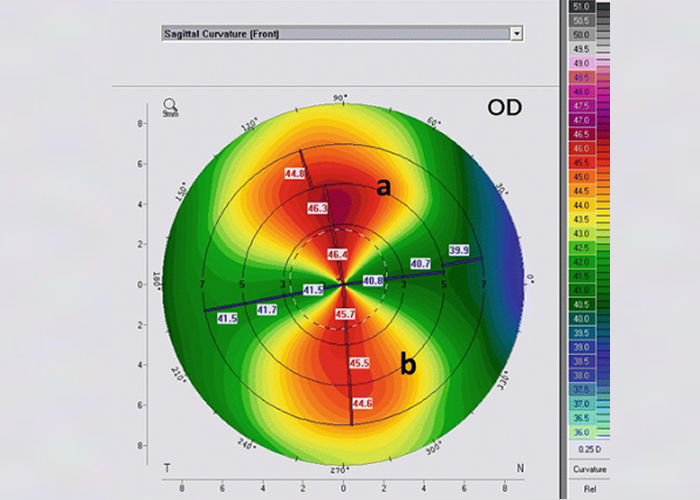Click the 45.5 value on inferior meridian
Viewport: 700px width, 500px height.
coord(358,362)
